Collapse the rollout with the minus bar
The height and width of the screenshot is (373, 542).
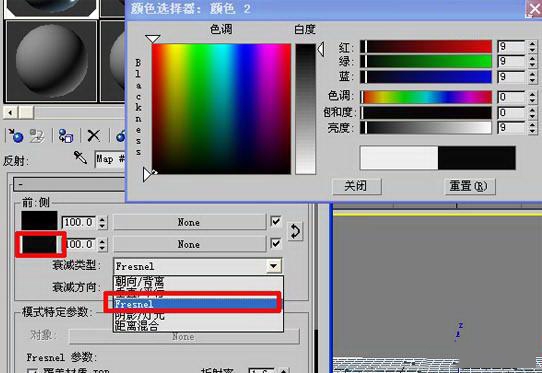click(69, 184)
